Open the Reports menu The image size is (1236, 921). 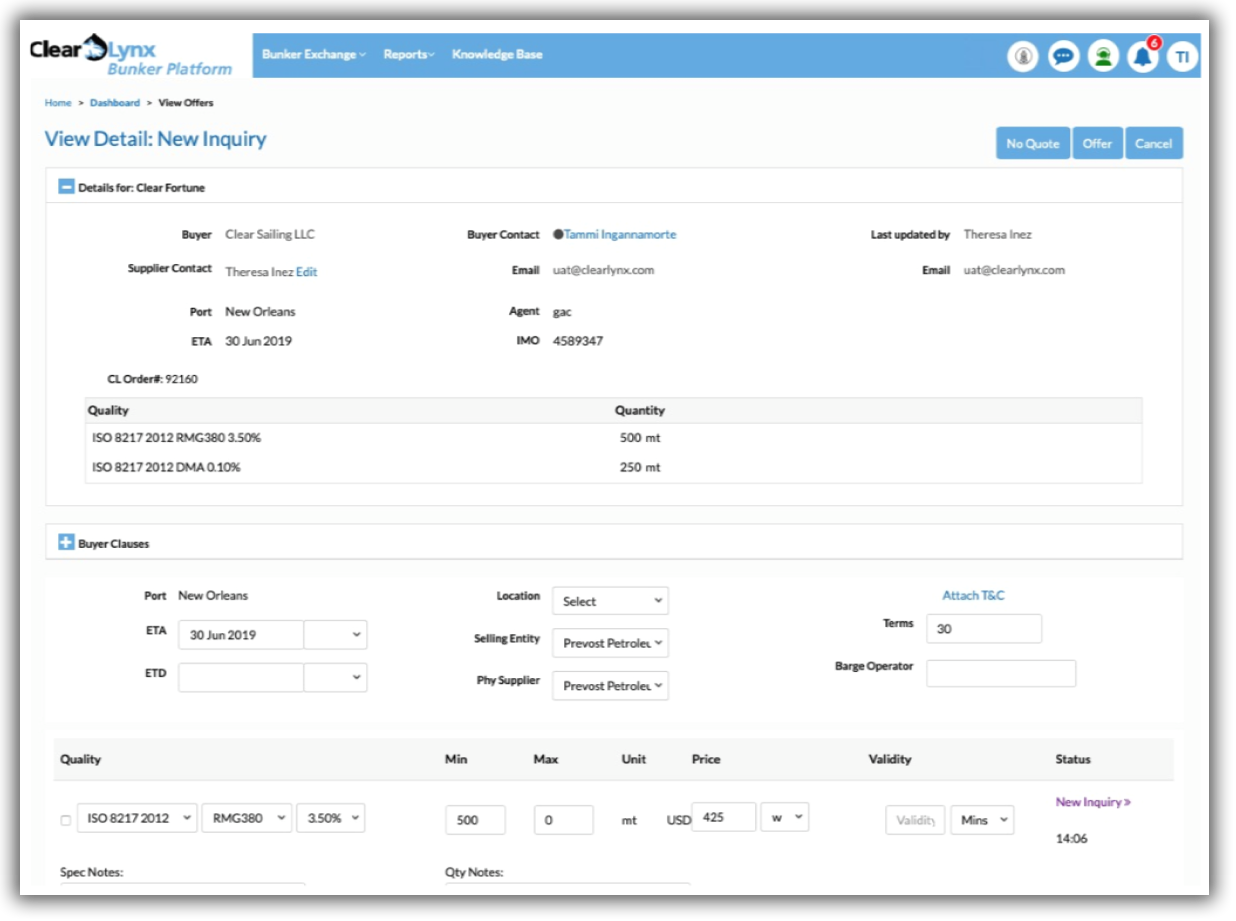409,54
